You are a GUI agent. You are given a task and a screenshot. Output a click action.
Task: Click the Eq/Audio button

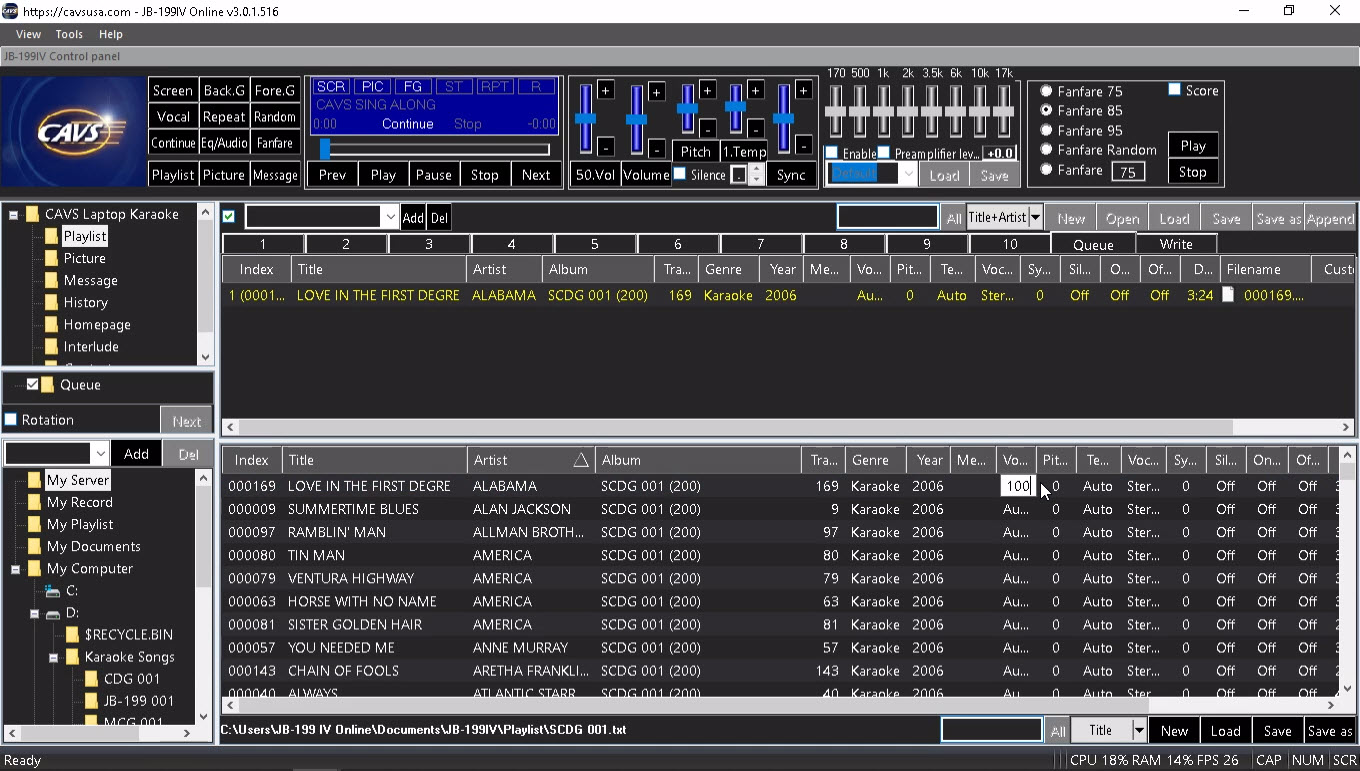(x=224, y=143)
